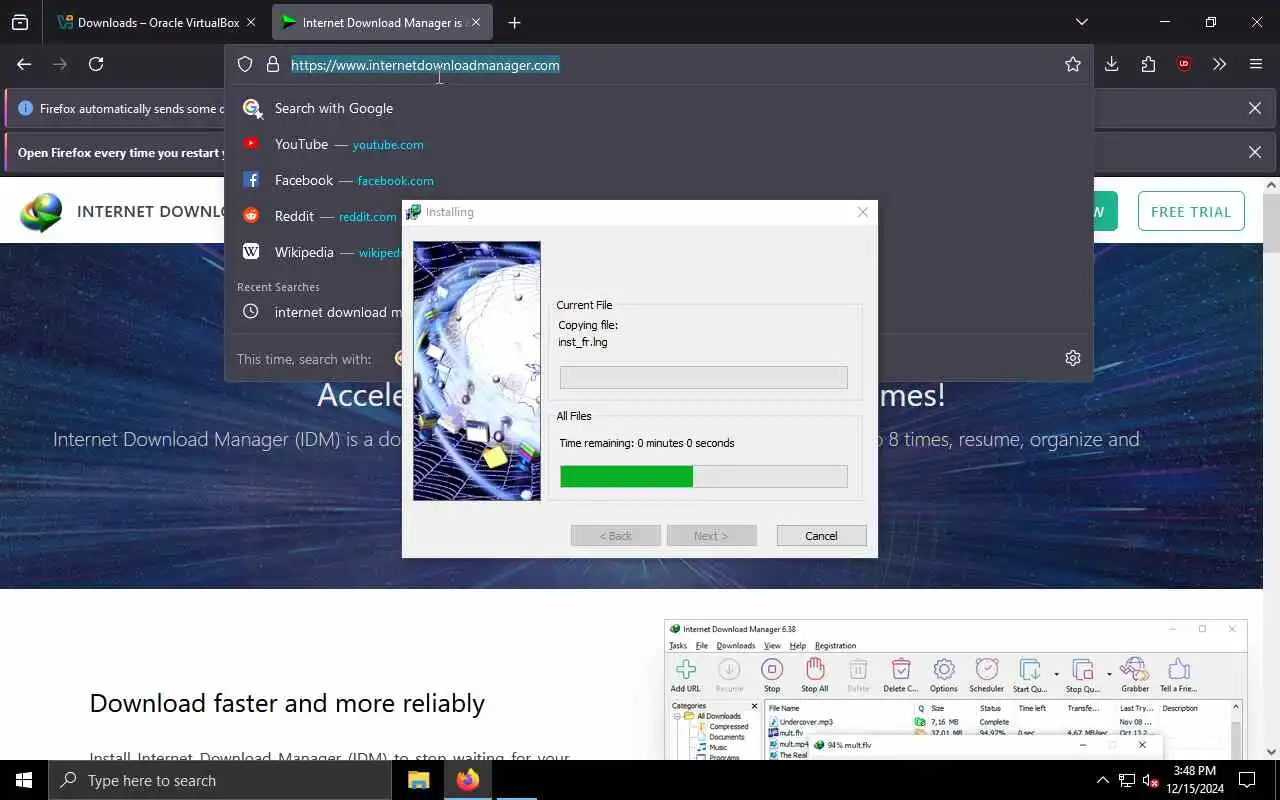Click the 'inst_fr.lng' file name text

point(583,342)
